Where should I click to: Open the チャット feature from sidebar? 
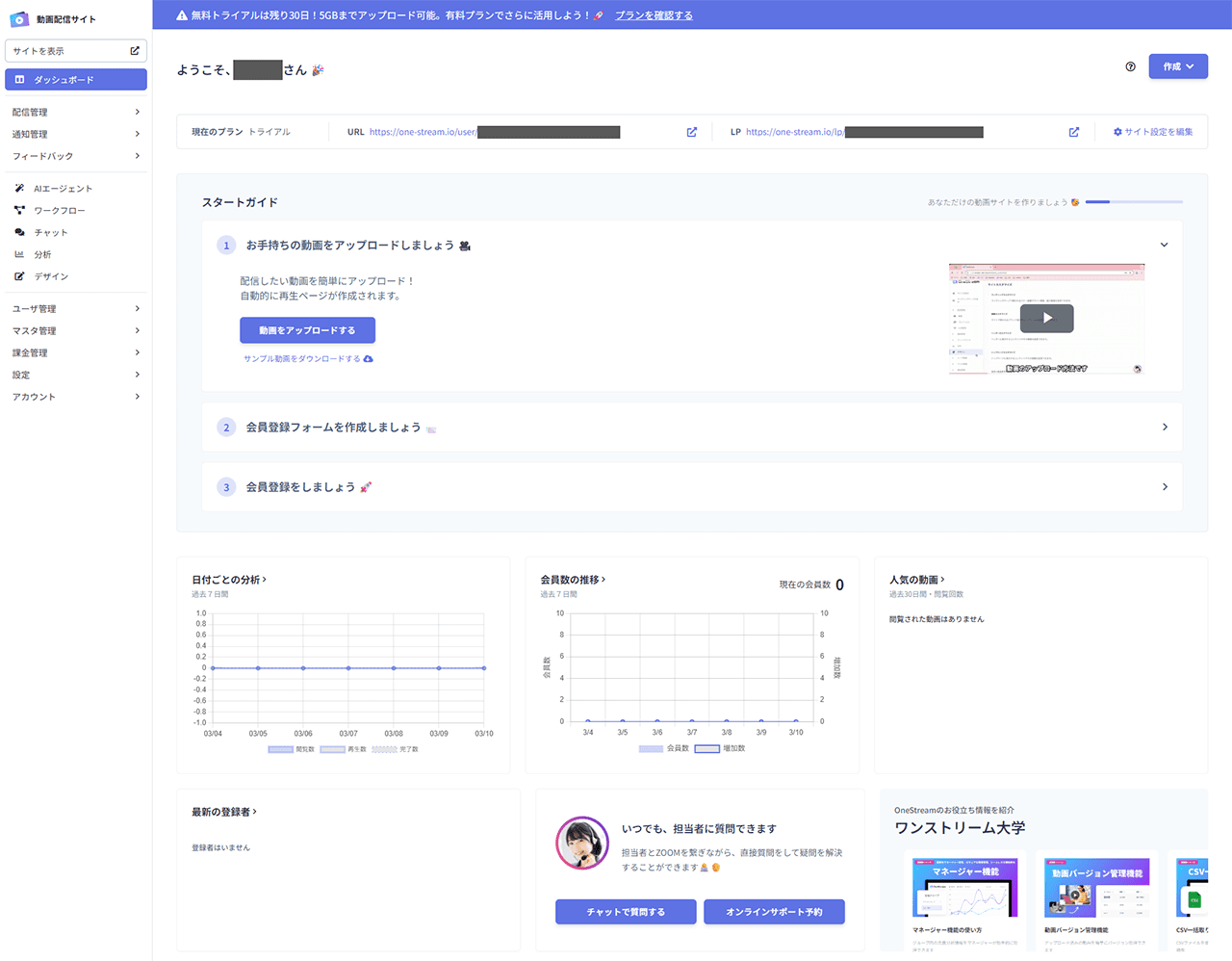[43, 232]
